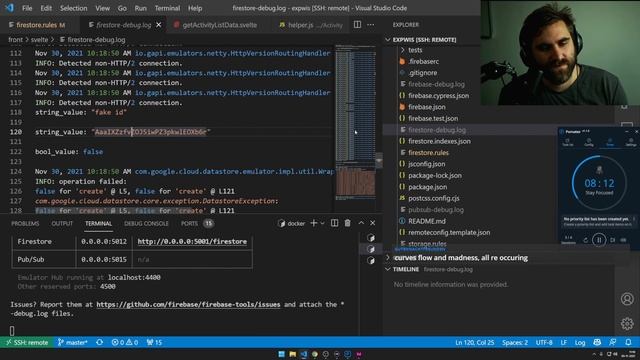Open package.json in the Explorer
This screenshot has width=640, height=360.
pyautogui.click(x=427, y=187)
